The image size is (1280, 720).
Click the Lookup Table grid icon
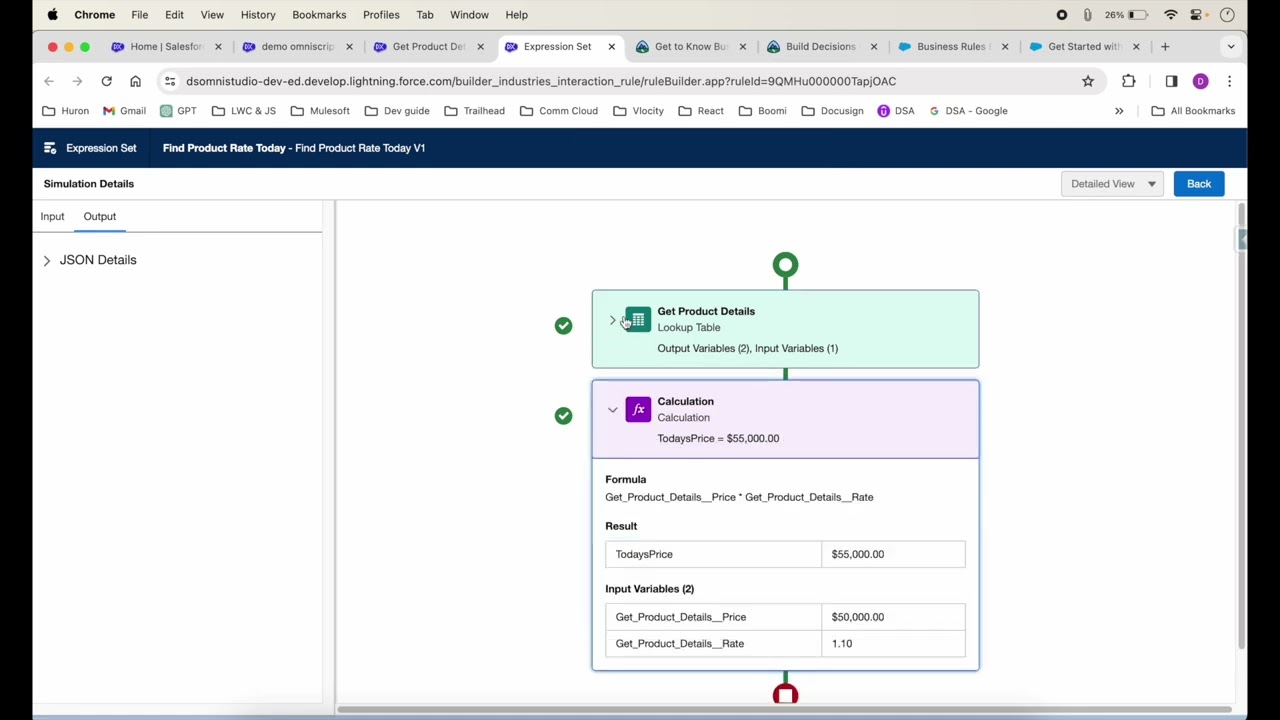(638, 320)
